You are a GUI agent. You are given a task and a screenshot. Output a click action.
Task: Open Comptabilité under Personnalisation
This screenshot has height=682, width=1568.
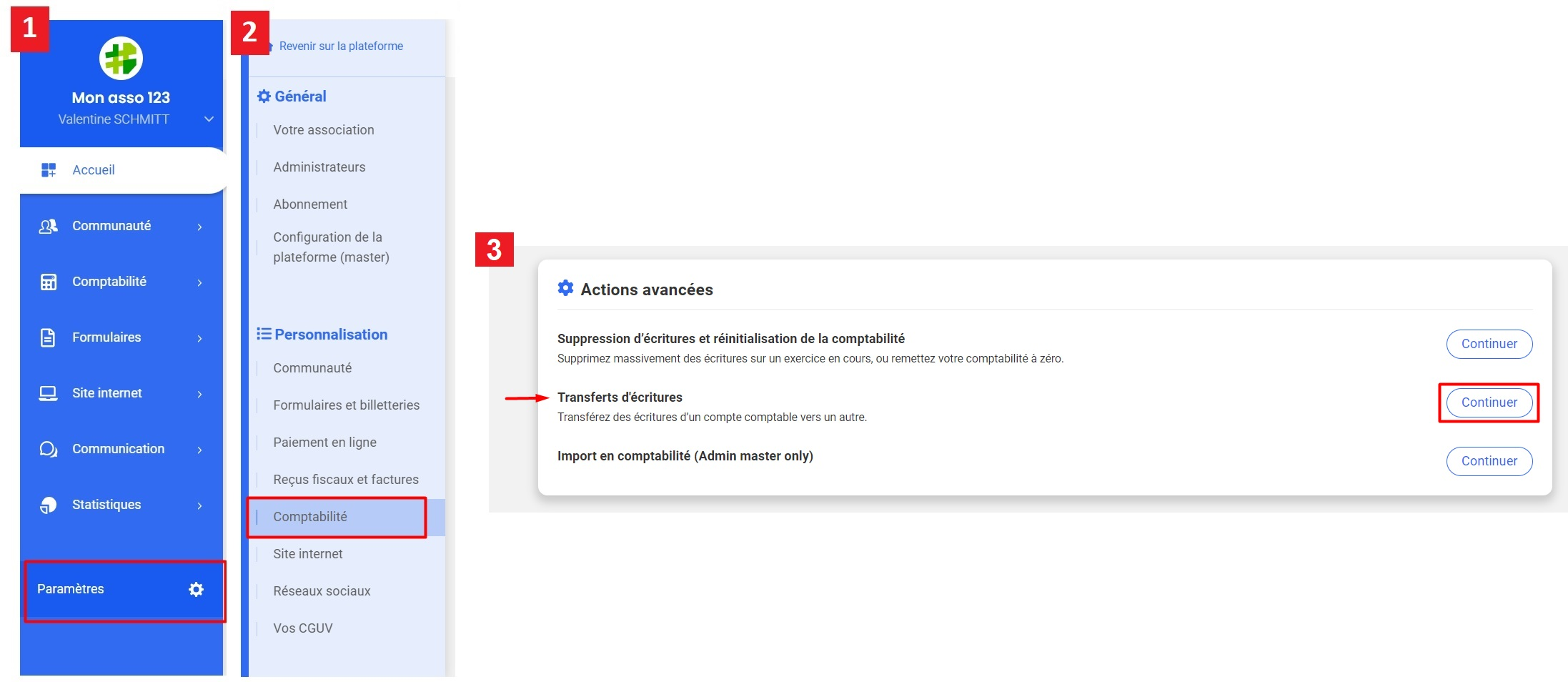pos(310,517)
